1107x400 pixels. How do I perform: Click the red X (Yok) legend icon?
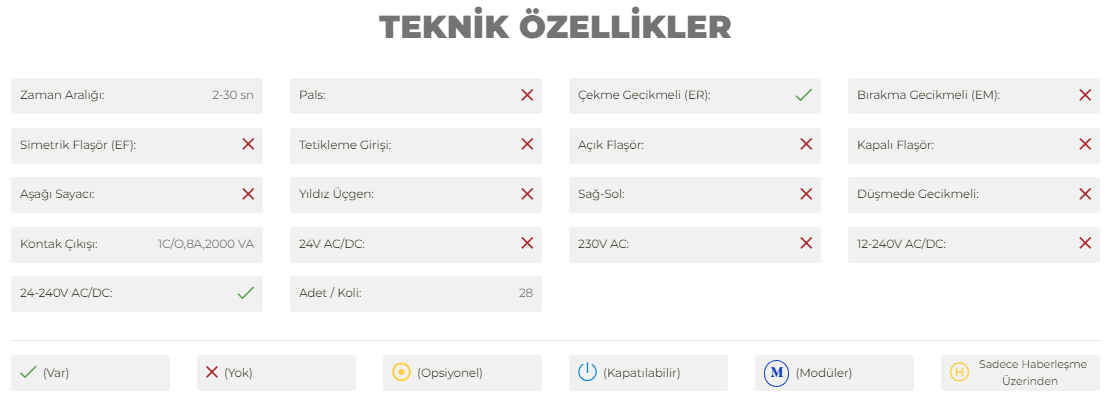pos(212,372)
